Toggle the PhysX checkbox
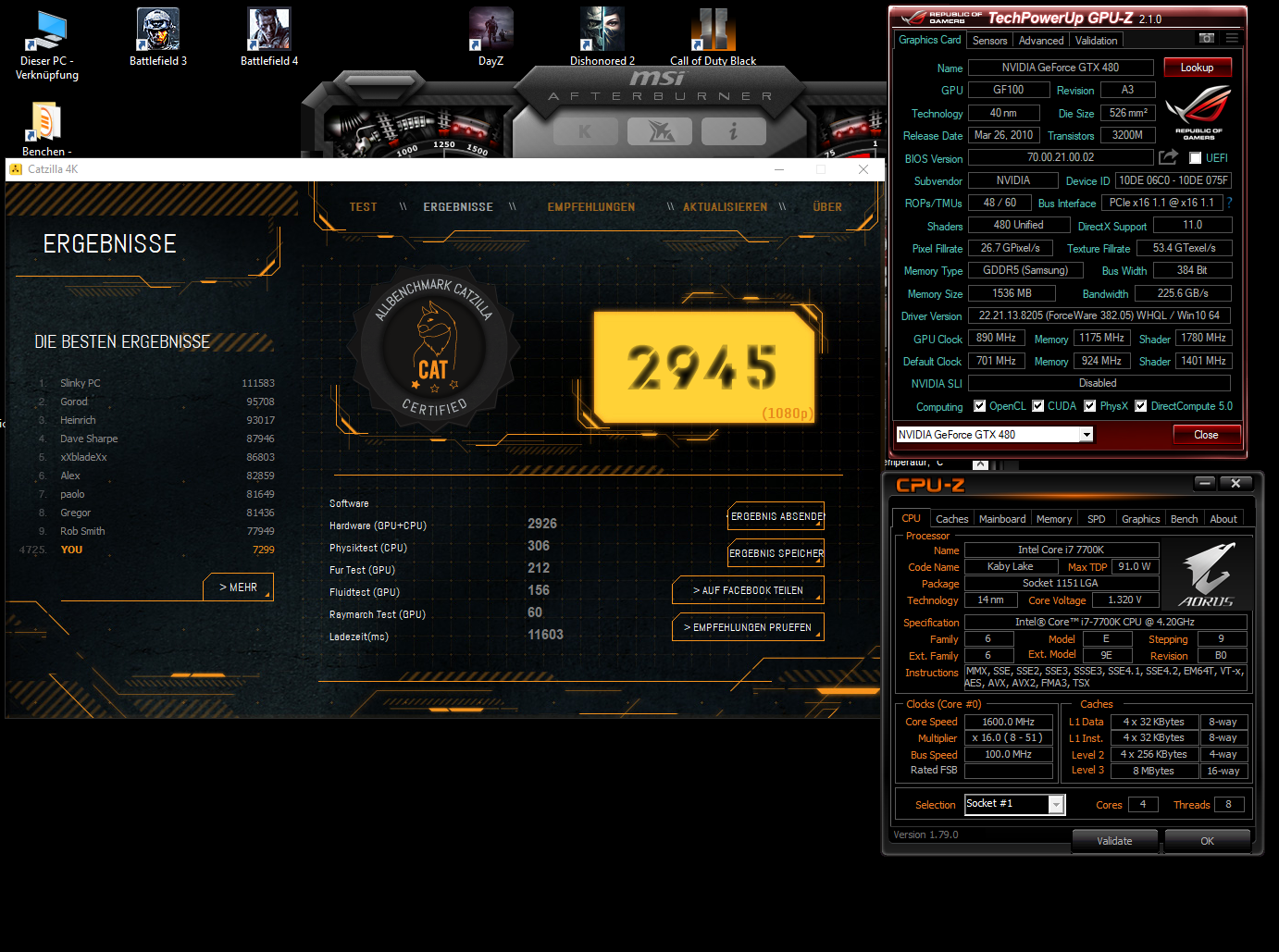1279x952 pixels. coord(1090,406)
